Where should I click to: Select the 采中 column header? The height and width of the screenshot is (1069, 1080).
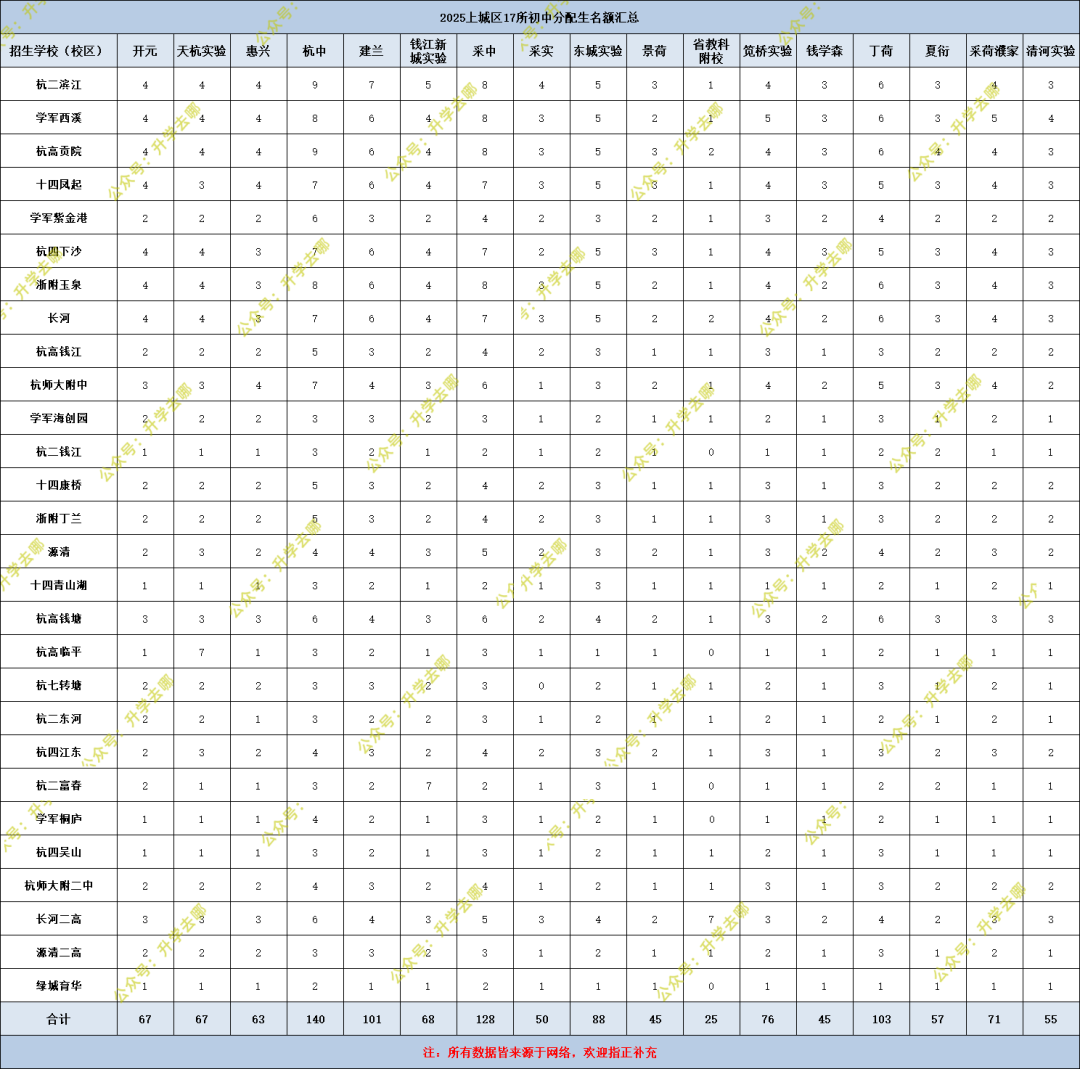point(485,51)
